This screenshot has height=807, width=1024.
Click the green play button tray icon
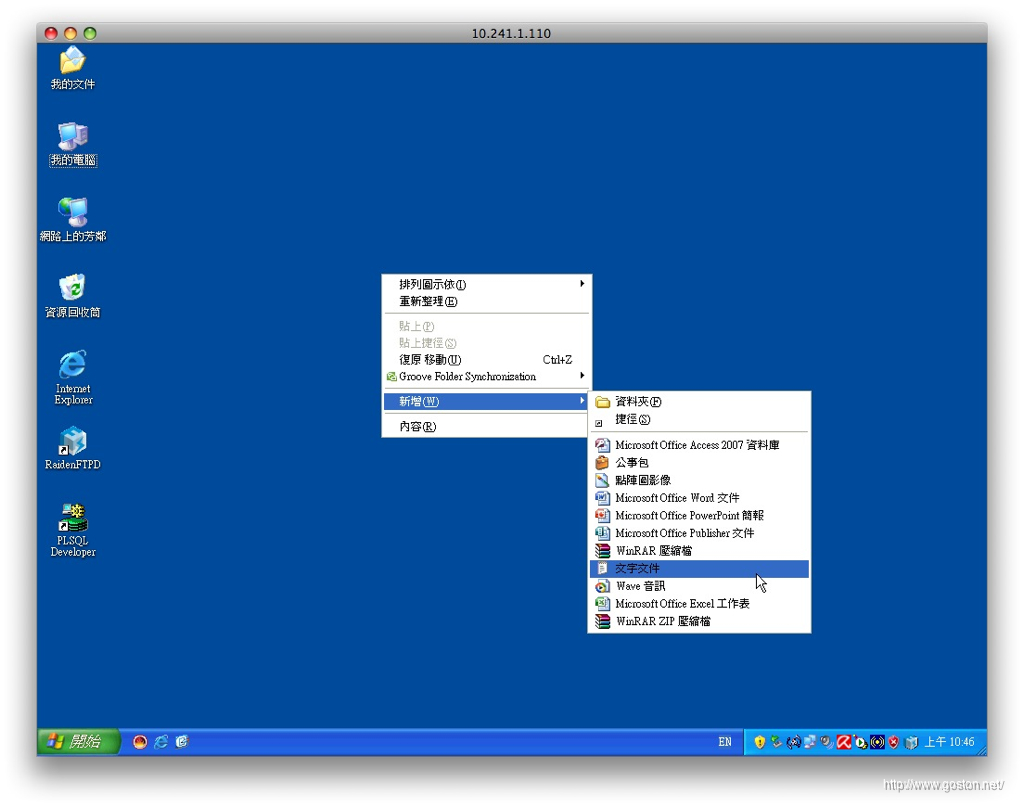[x=861, y=742]
